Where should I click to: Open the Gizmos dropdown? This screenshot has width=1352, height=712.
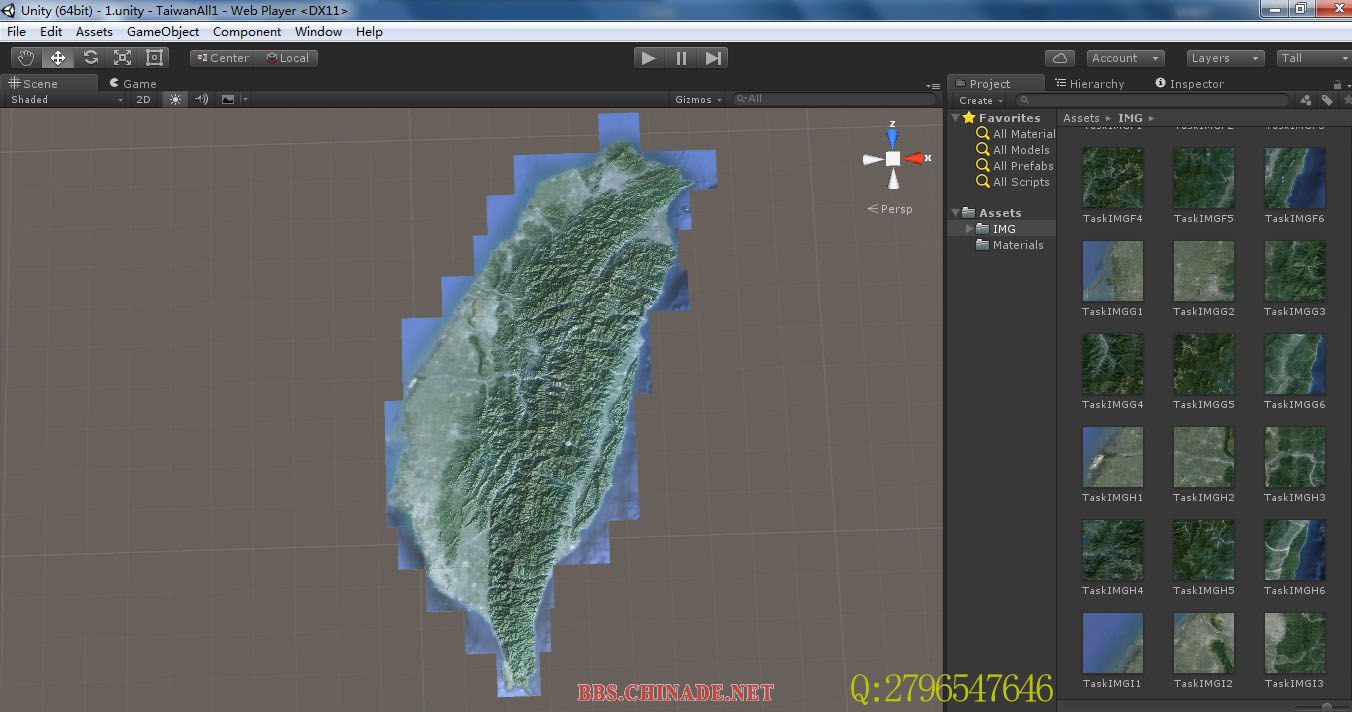point(698,99)
